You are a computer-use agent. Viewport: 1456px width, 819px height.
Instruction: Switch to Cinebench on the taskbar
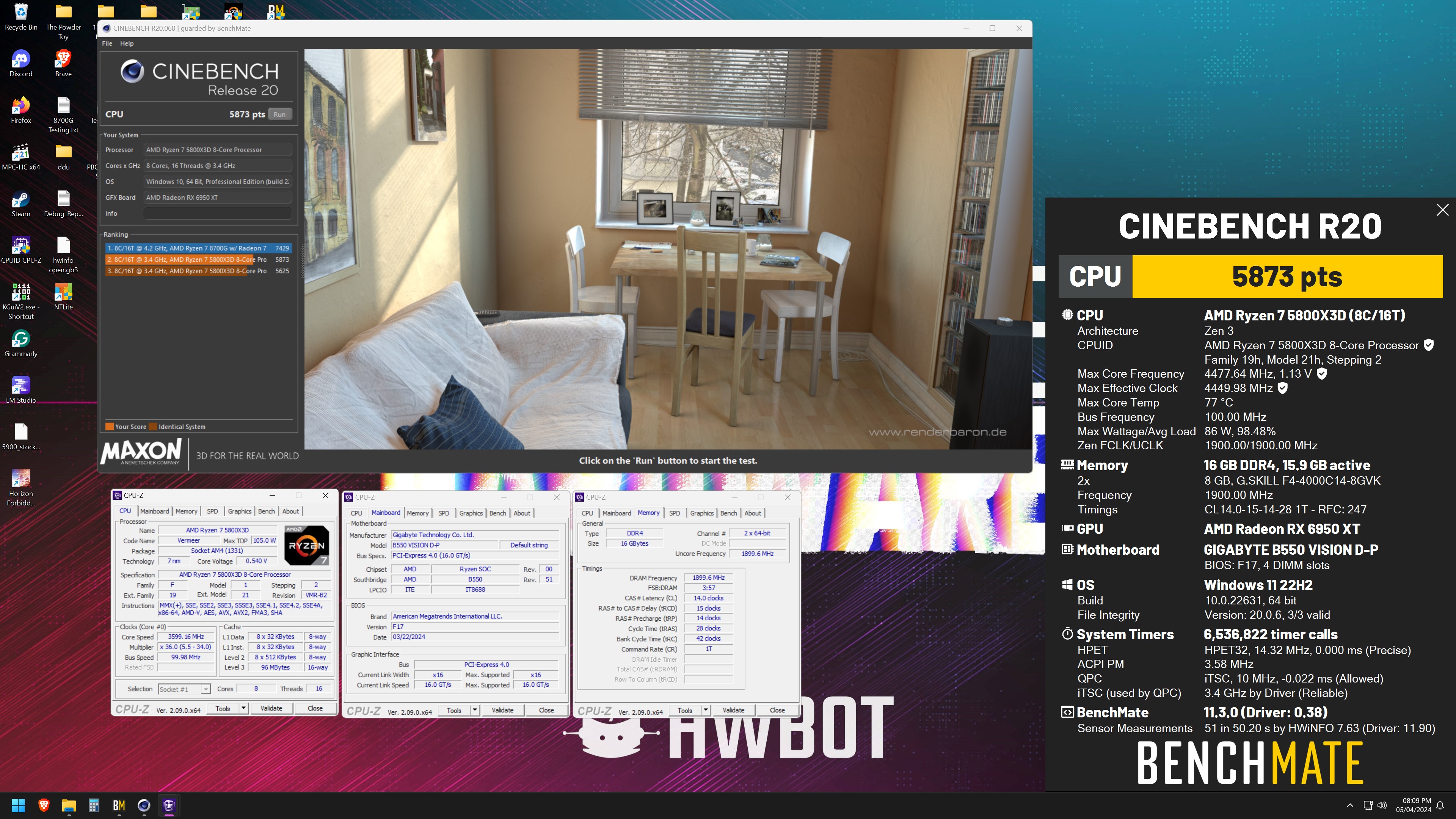(144, 805)
